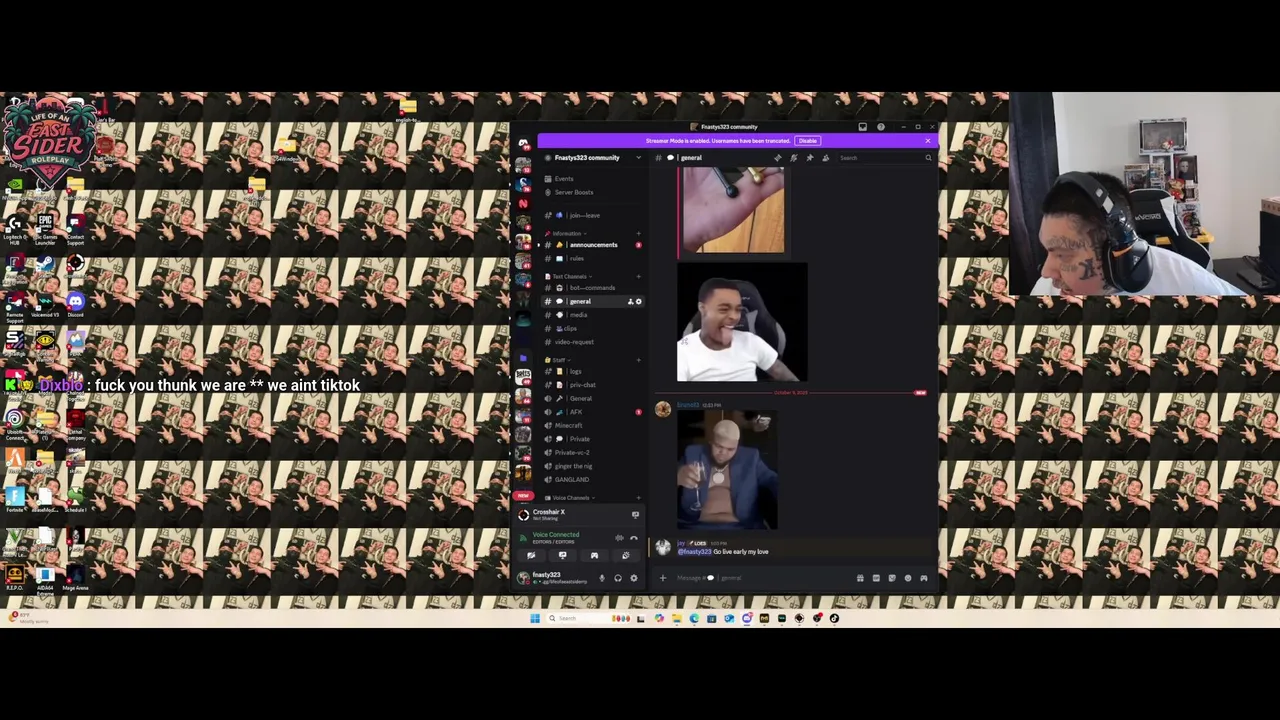Screen dimensions: 1280x720
Task: Share Crosshair X screen stream icon
Action: pyautogui.click(x=635, y=515)
